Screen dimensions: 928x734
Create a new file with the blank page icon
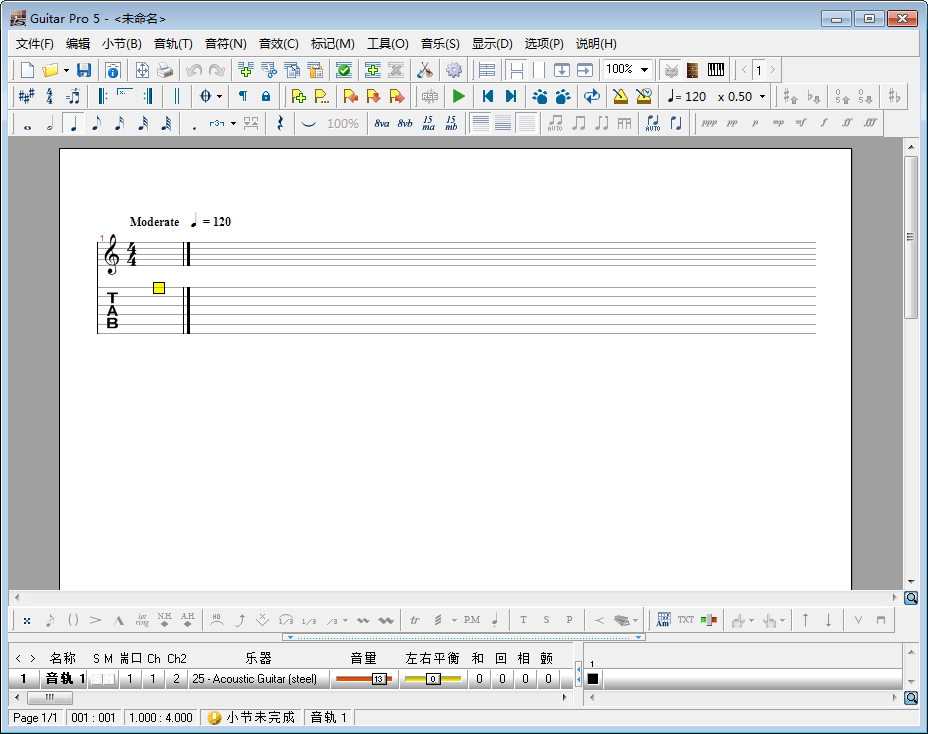pyautogui.click(x=27, y=70)
